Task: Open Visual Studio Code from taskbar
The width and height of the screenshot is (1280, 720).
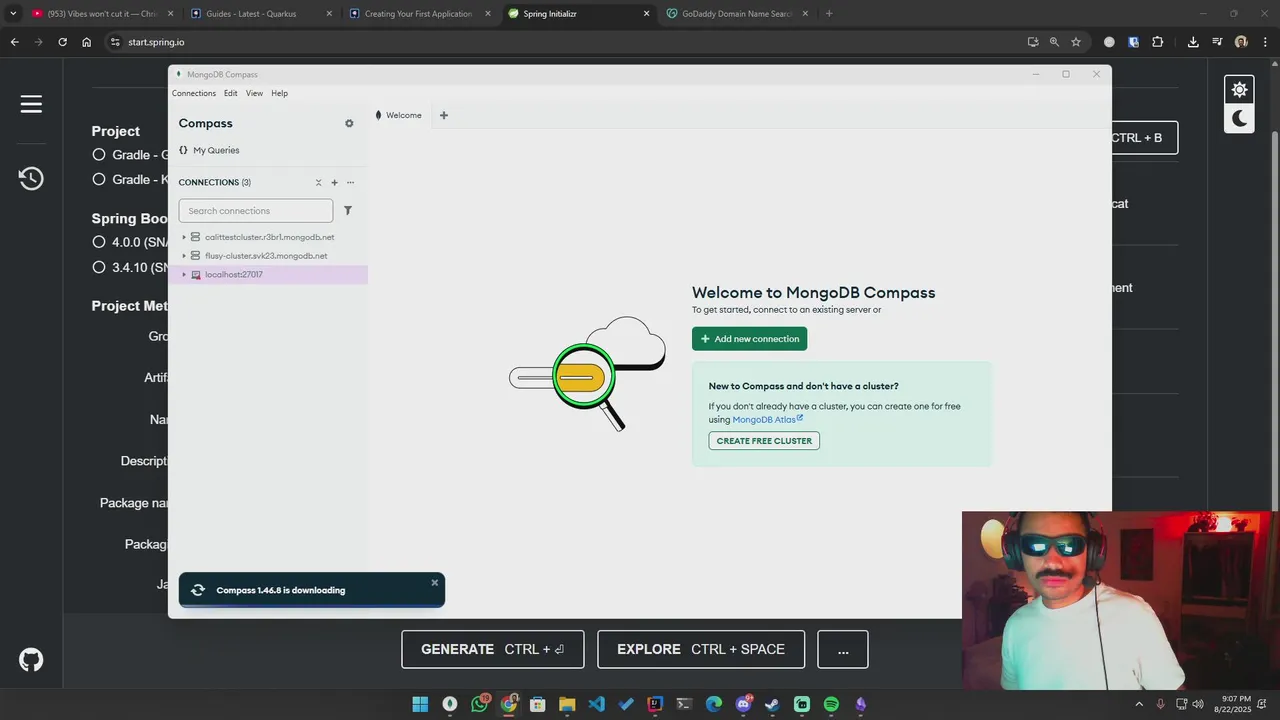Action: [x=597, y=704]
